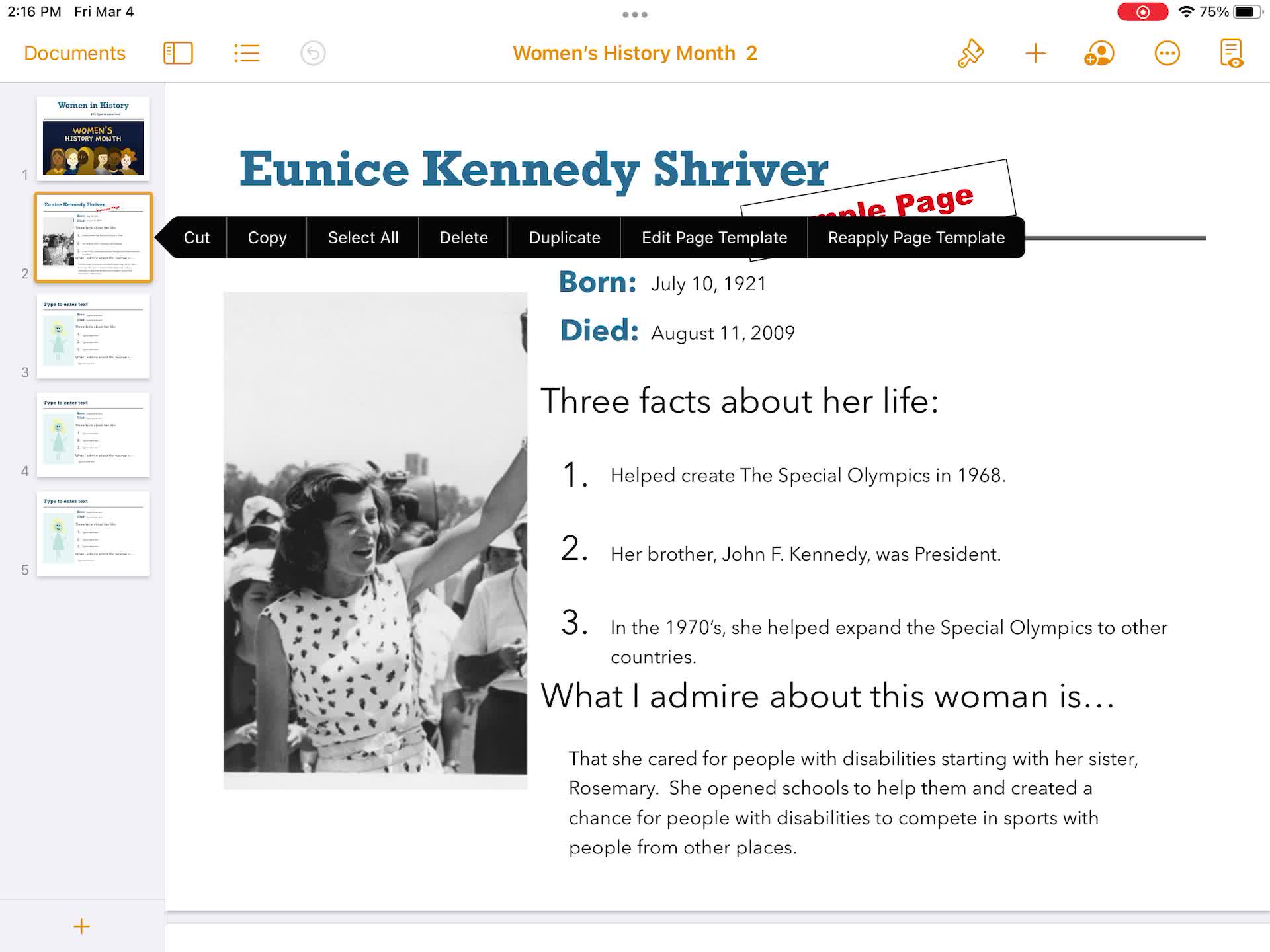
Task: Tap Select All in the popup menu
Action: 362,237
